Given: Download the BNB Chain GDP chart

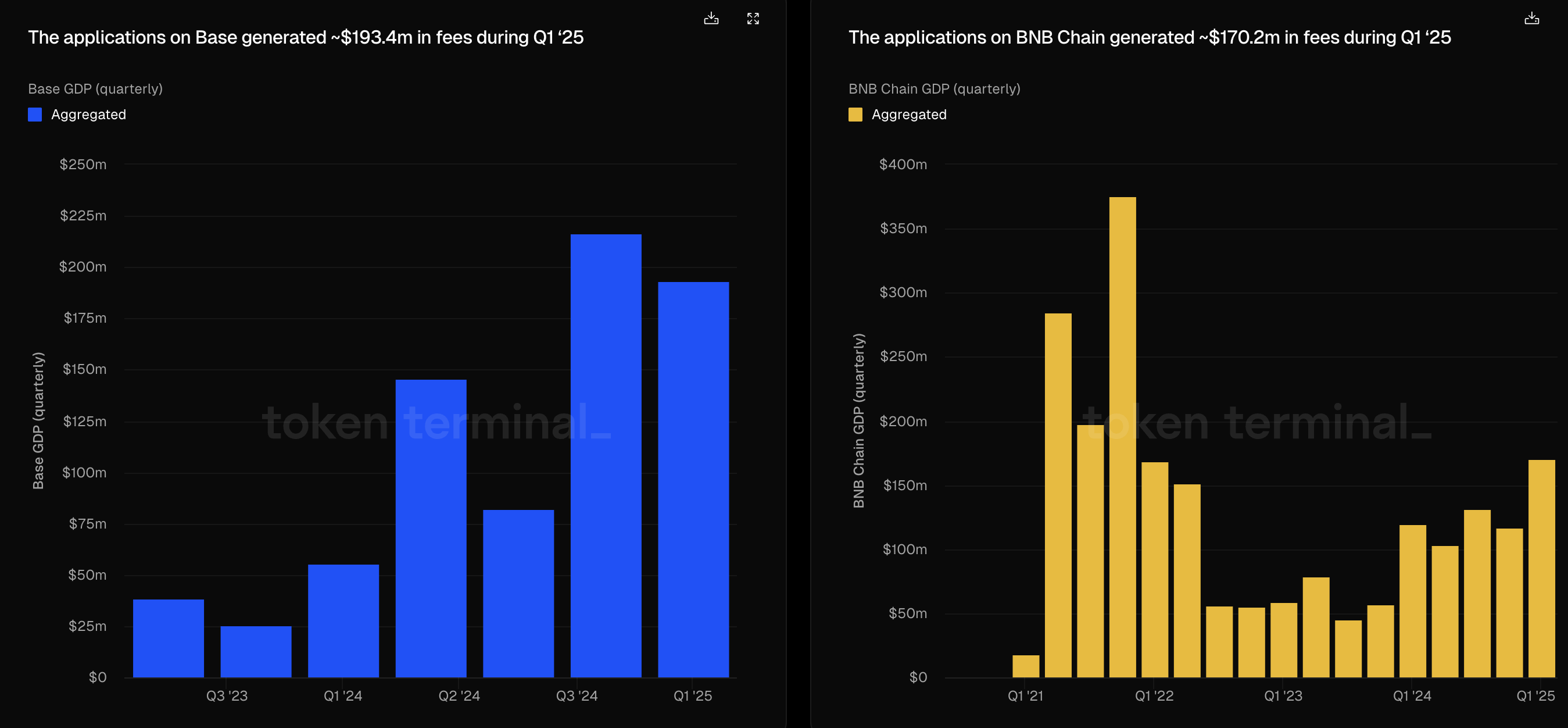Looking at the screenshot, I should pyautogui.click(x=1531, y=18).
